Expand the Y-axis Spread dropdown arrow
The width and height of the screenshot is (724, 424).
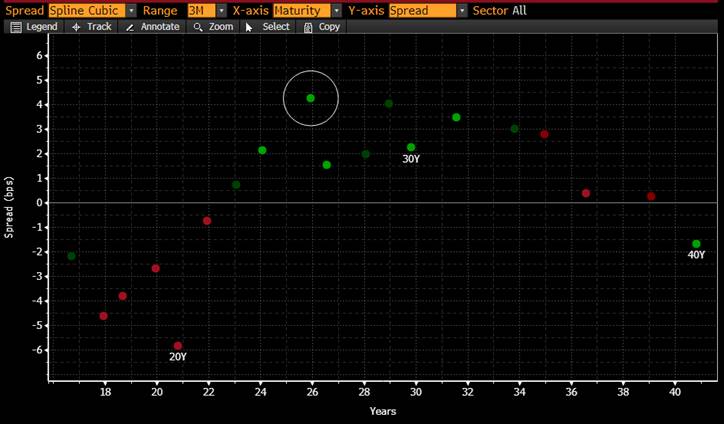click(462, 11)
